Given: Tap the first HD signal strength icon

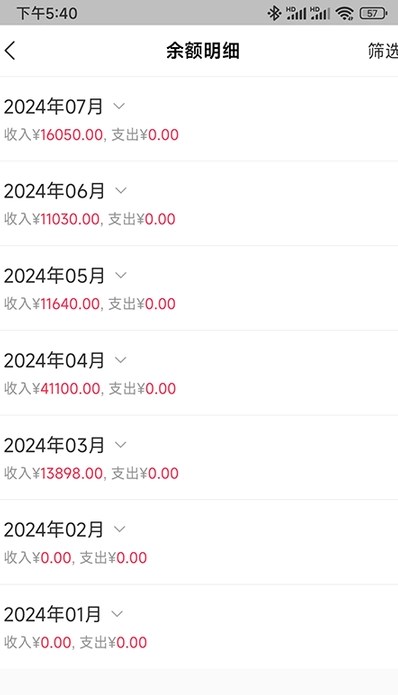Looking at the screenshot, I should pos(296,13).
